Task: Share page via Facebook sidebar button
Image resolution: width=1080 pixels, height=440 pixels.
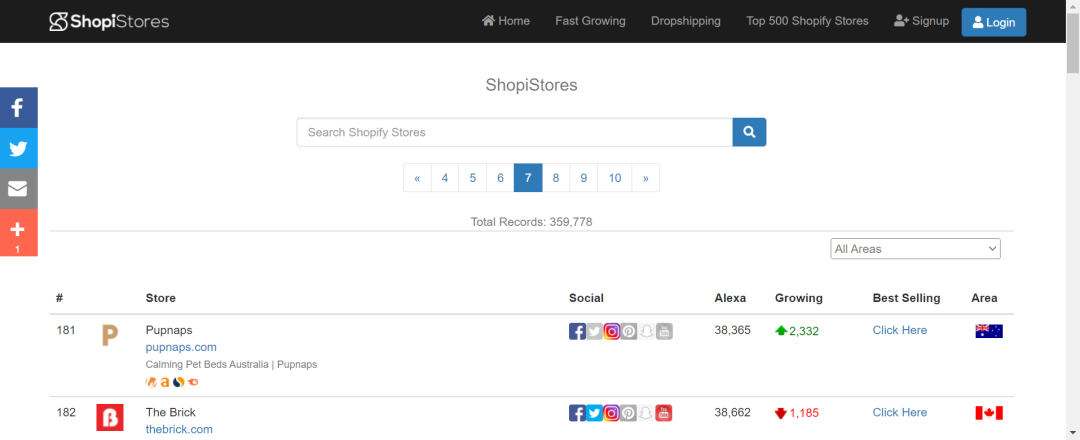Action: click(x=19, y=107)
